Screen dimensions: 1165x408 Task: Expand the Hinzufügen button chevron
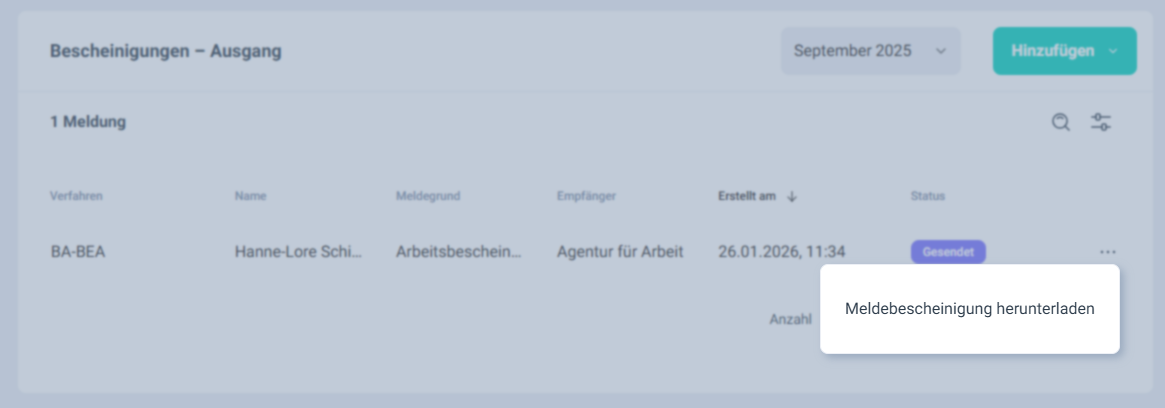(1112, 51)
